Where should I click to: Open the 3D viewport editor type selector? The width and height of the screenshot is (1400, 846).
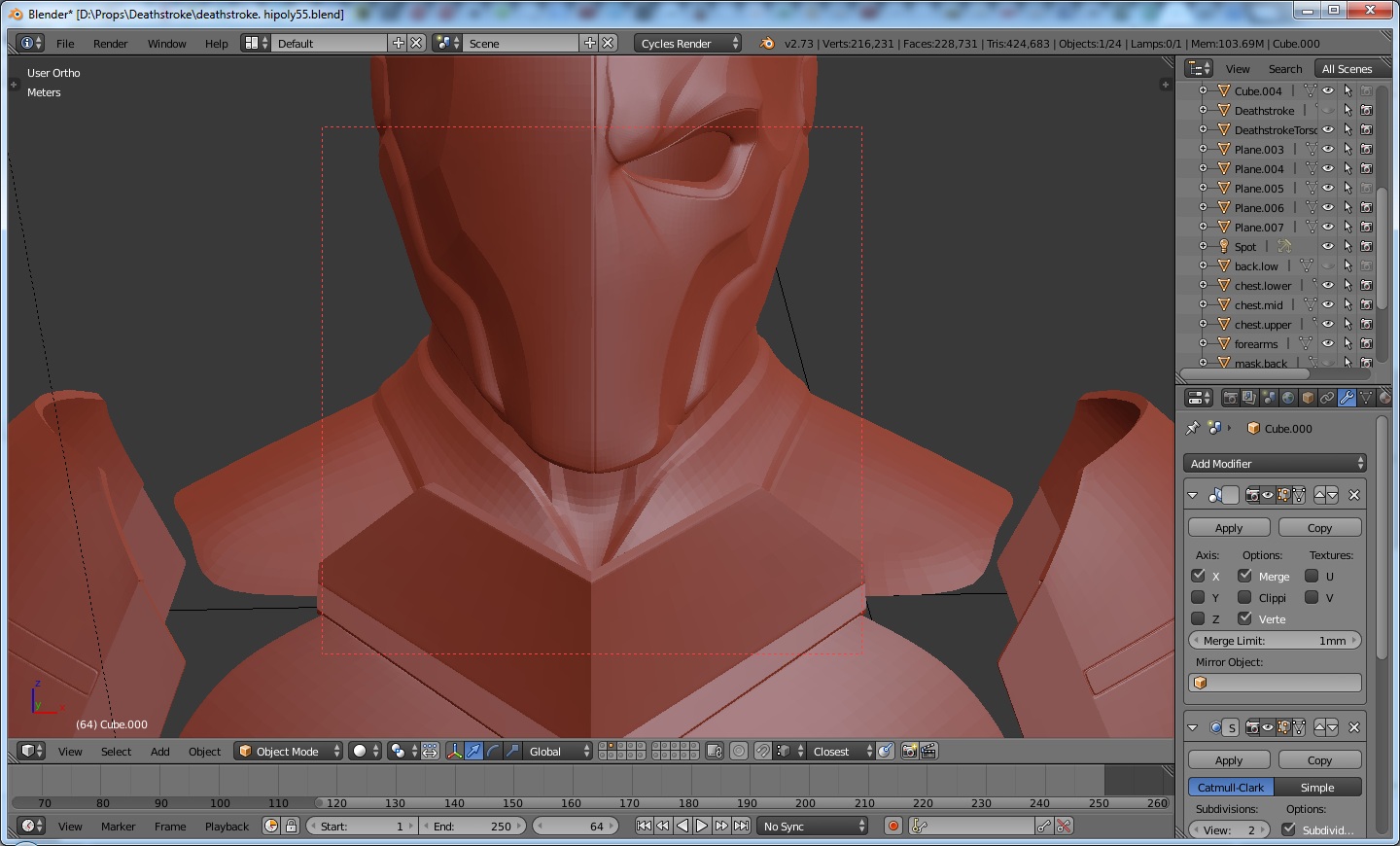click(32, 751)
